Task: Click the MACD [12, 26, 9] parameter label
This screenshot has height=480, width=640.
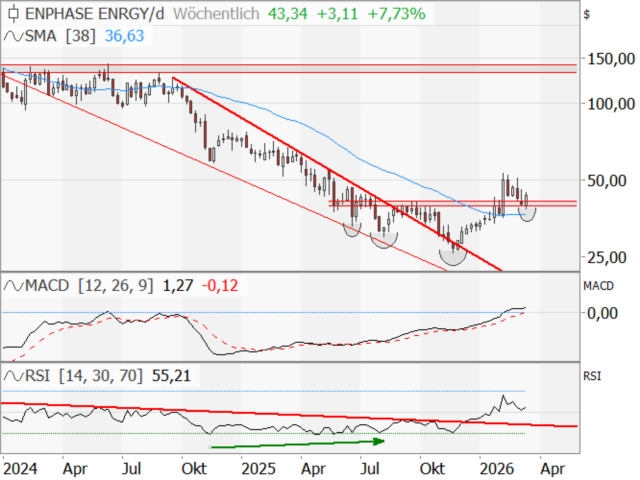Action: (x=89, y=285)
